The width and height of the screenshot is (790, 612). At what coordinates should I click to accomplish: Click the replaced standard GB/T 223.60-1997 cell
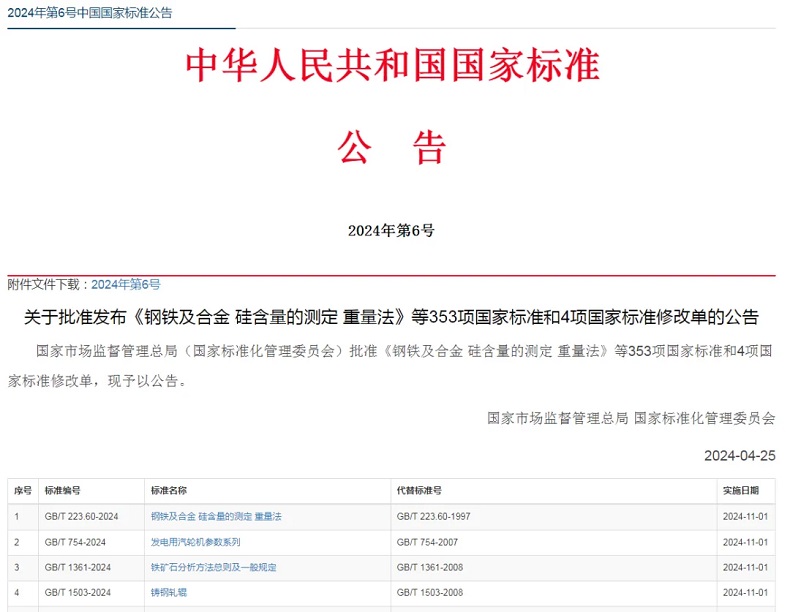tap(436, 517)
